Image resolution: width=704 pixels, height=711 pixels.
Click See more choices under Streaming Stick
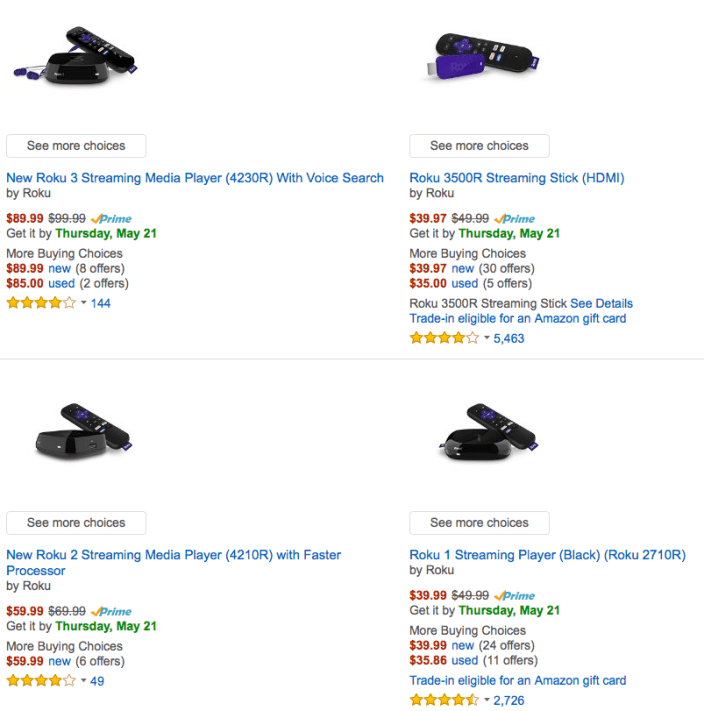tap(479, 146)
